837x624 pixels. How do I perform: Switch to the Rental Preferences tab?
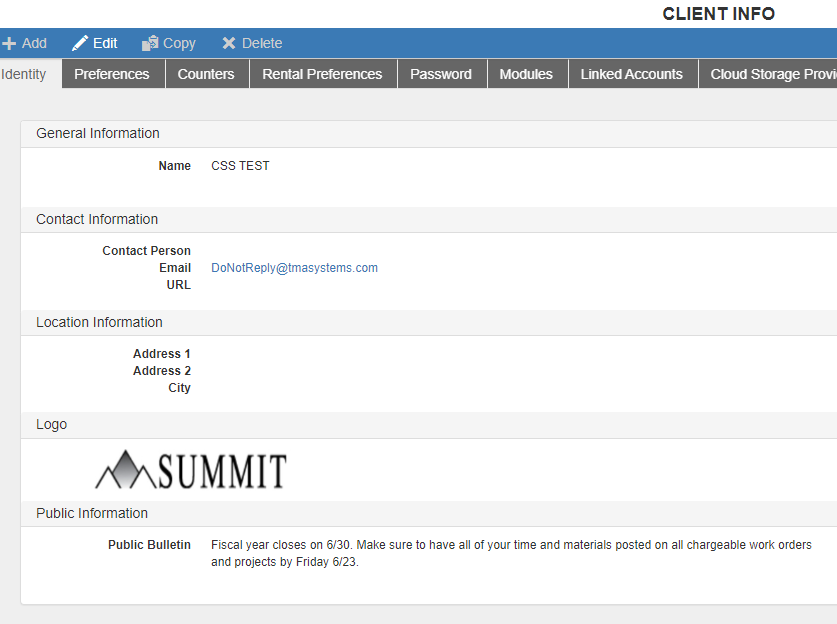point(322,73)
